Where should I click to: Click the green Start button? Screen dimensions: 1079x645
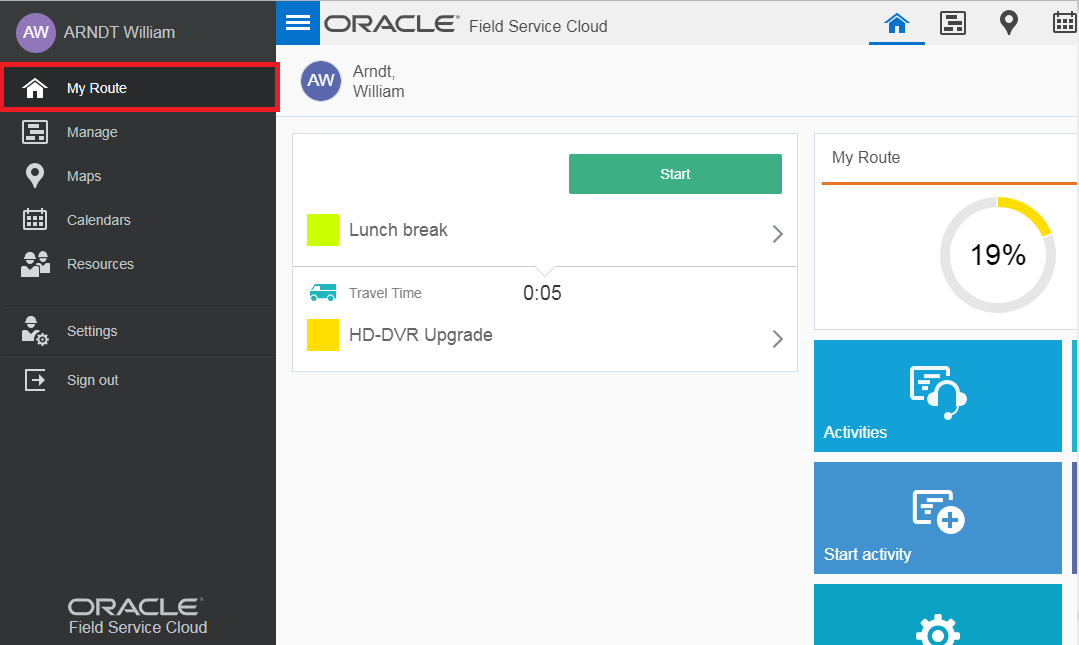click(675, 174)
